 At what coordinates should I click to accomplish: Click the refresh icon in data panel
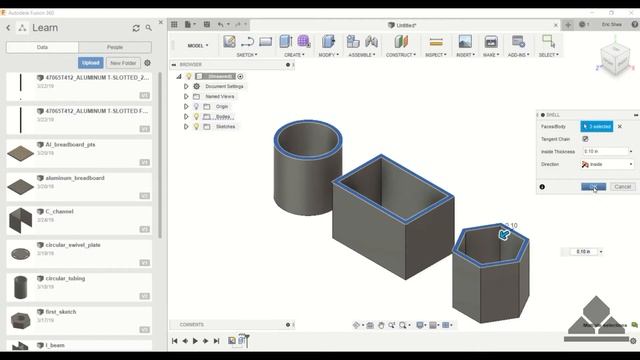(x=136, y=28)
